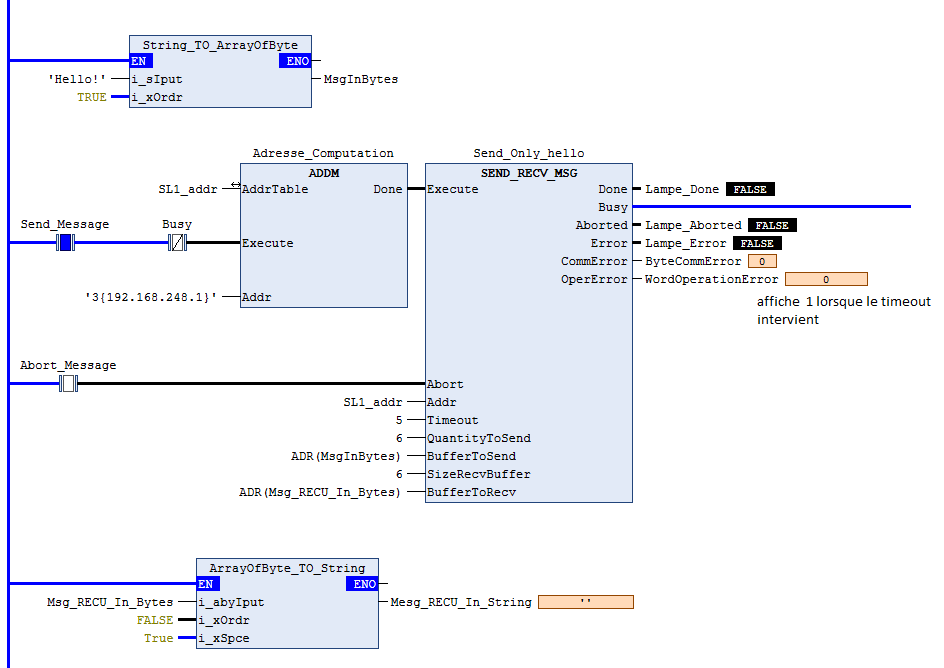Select the ADDM function block header
Viewport: 944px width, 668px height.
click(323, 171)
